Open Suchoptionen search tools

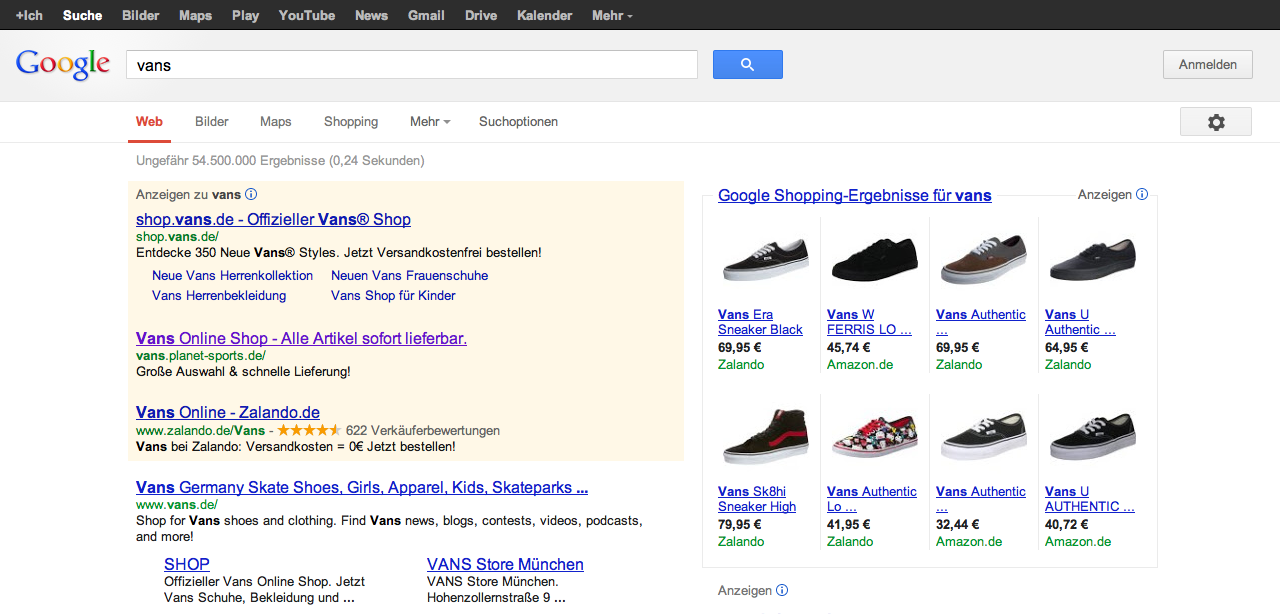pyautogui.click(x=518, y=122)
